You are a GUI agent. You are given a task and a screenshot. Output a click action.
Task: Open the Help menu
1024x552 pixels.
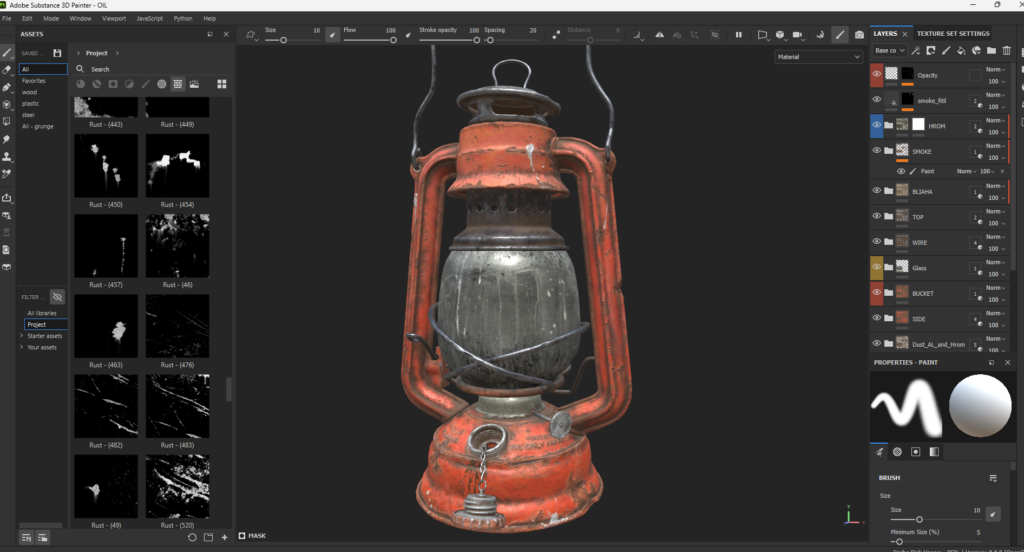210,18
